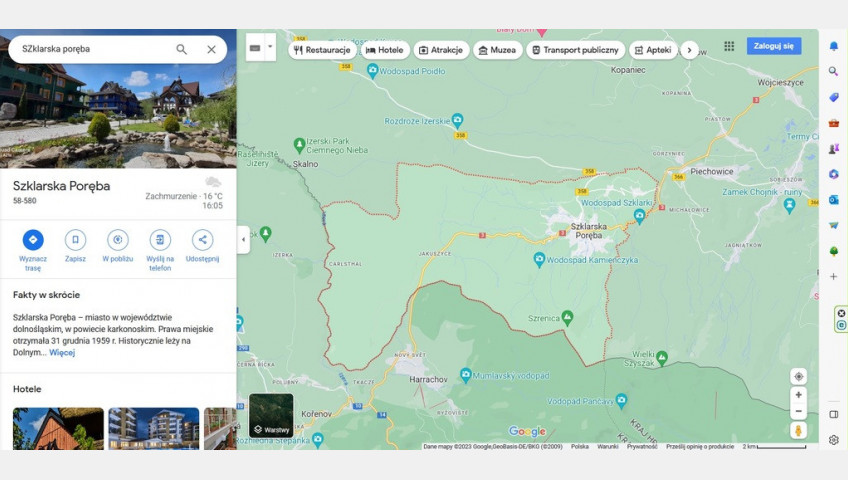Show more category chips with the right arrow
Image resolution: width=848 pixels, height=480 pixels.
click(689, 50)
